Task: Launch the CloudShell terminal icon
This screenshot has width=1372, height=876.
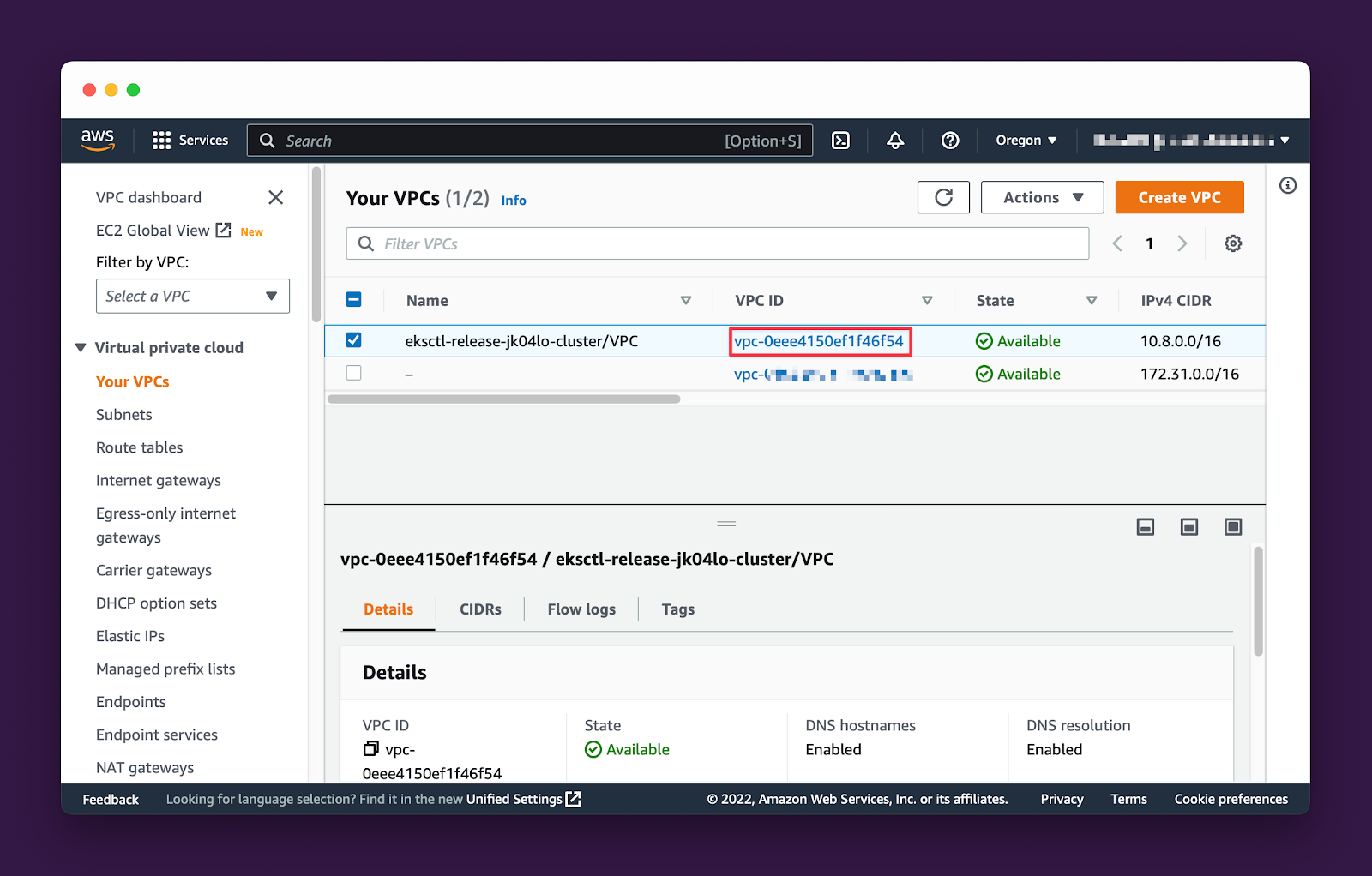Action: point(840,141)
